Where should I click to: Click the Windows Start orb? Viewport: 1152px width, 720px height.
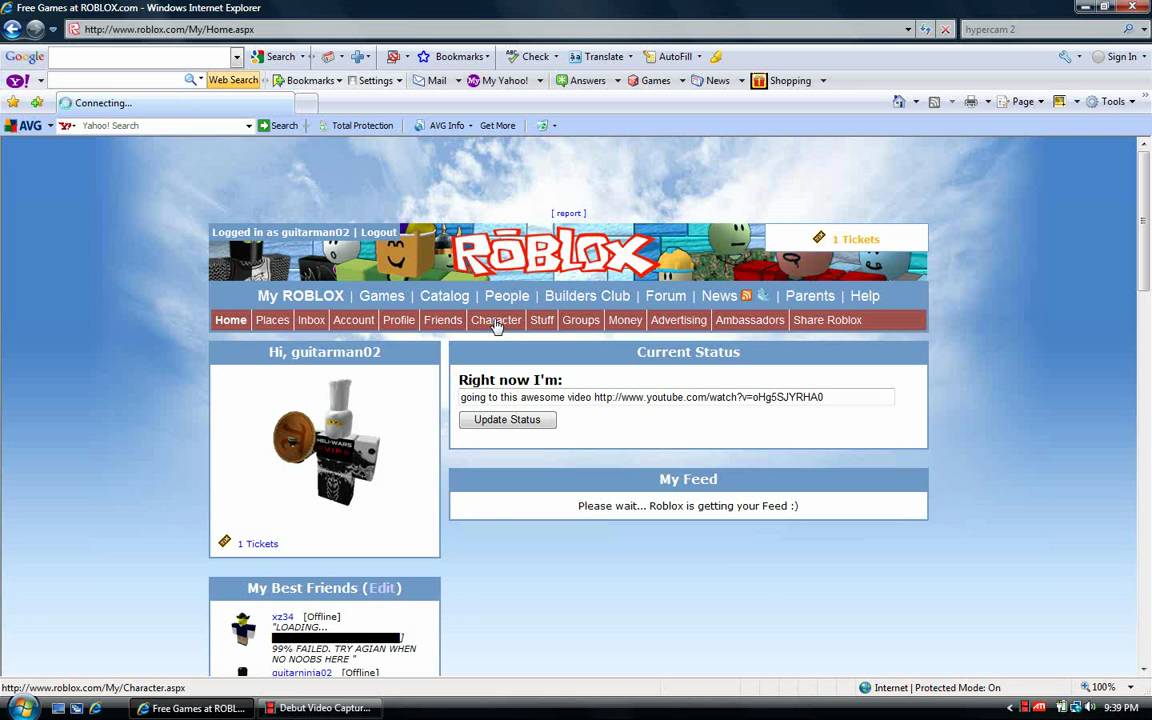click(x=23, y=708)
